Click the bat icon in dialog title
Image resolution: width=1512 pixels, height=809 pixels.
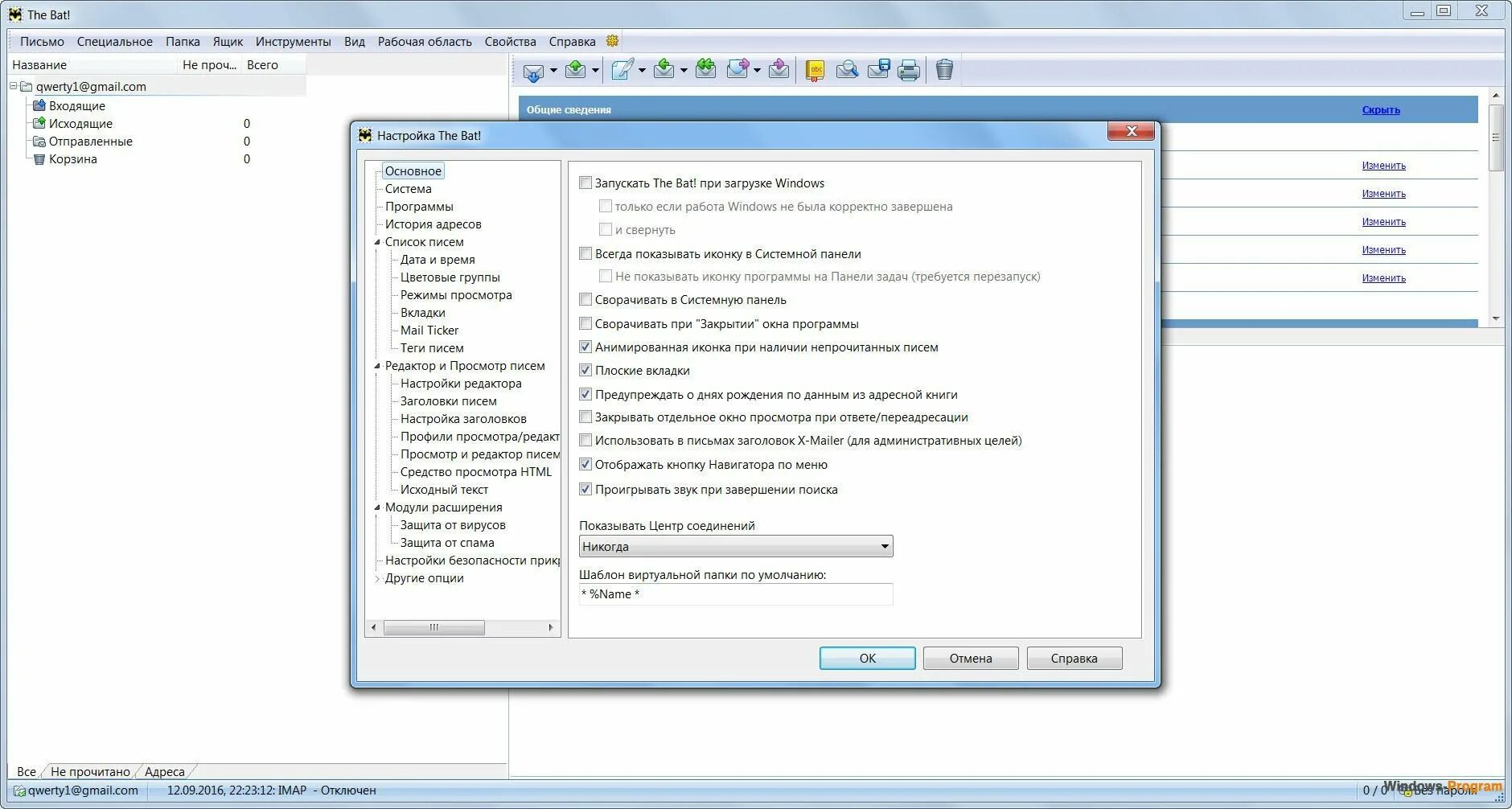[365, 135]
